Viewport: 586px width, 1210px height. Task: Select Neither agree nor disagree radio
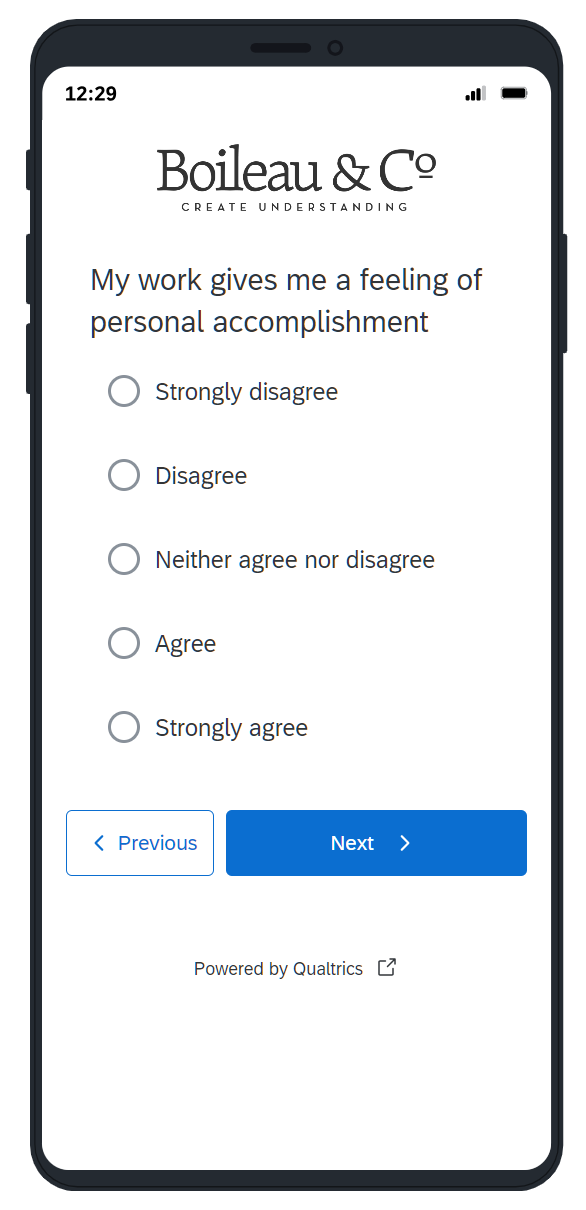tap(124, 559)
